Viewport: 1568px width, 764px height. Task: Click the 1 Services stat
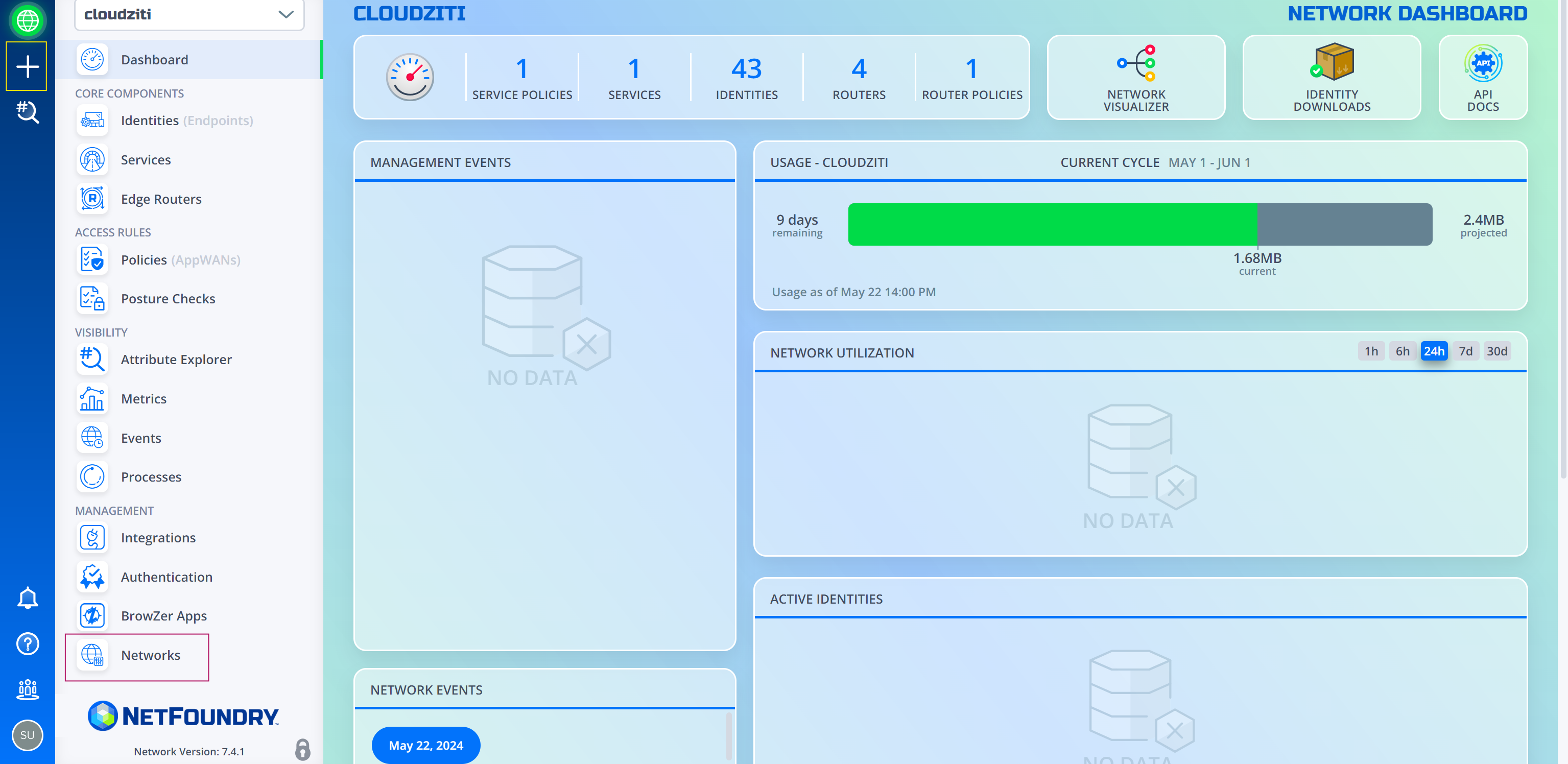[634, 78]
